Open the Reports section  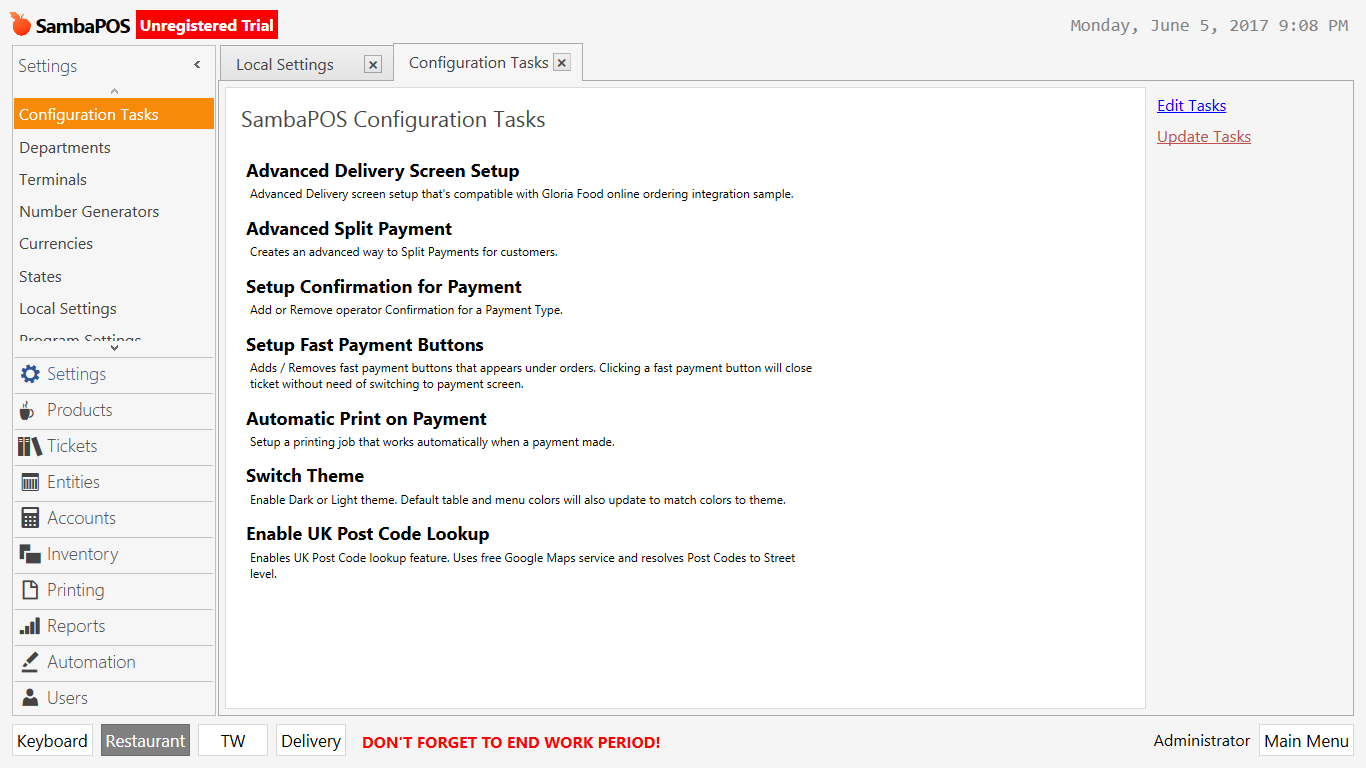point(114,626)
